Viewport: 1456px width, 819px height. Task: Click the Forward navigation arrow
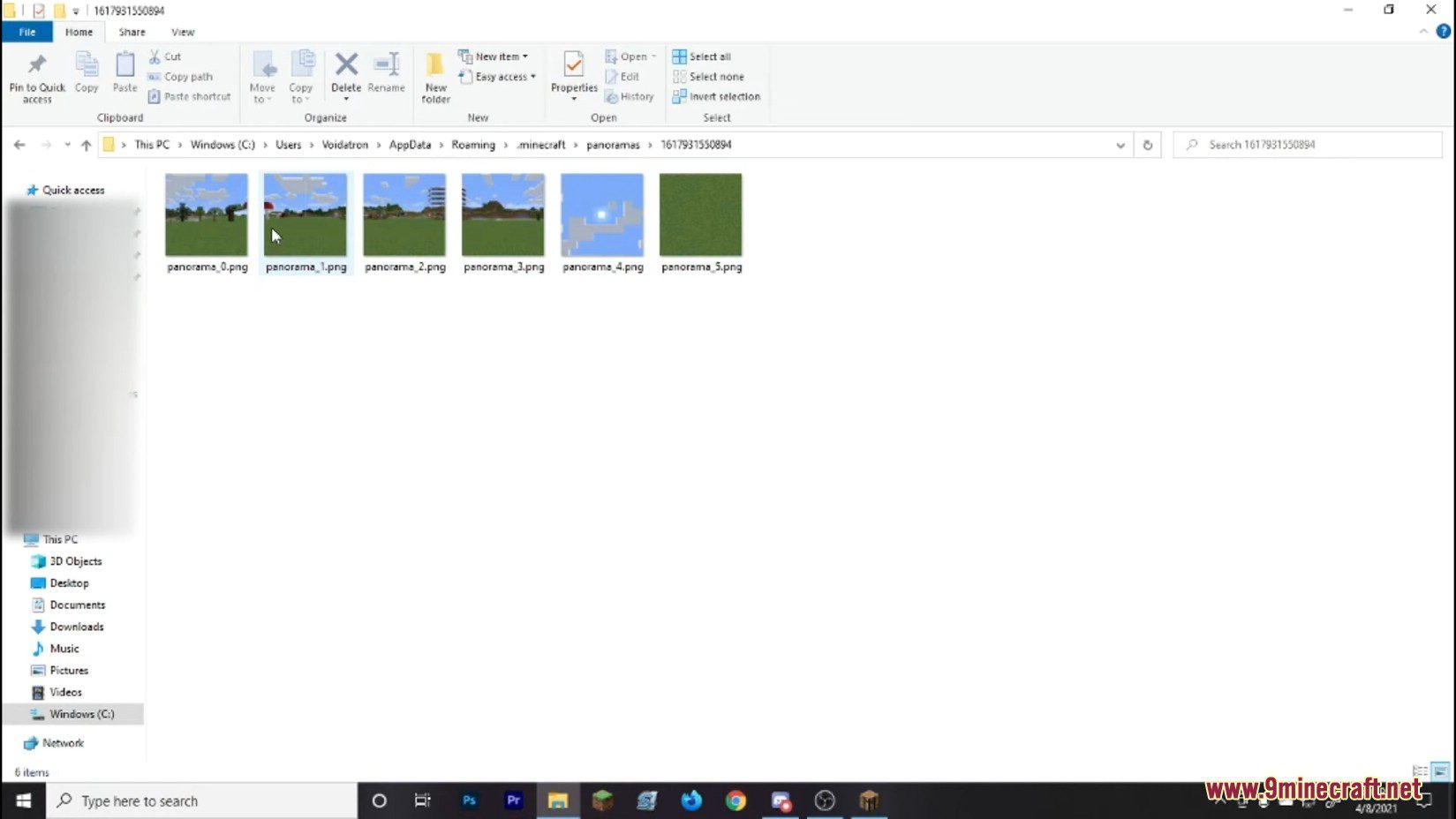[46, 145]
